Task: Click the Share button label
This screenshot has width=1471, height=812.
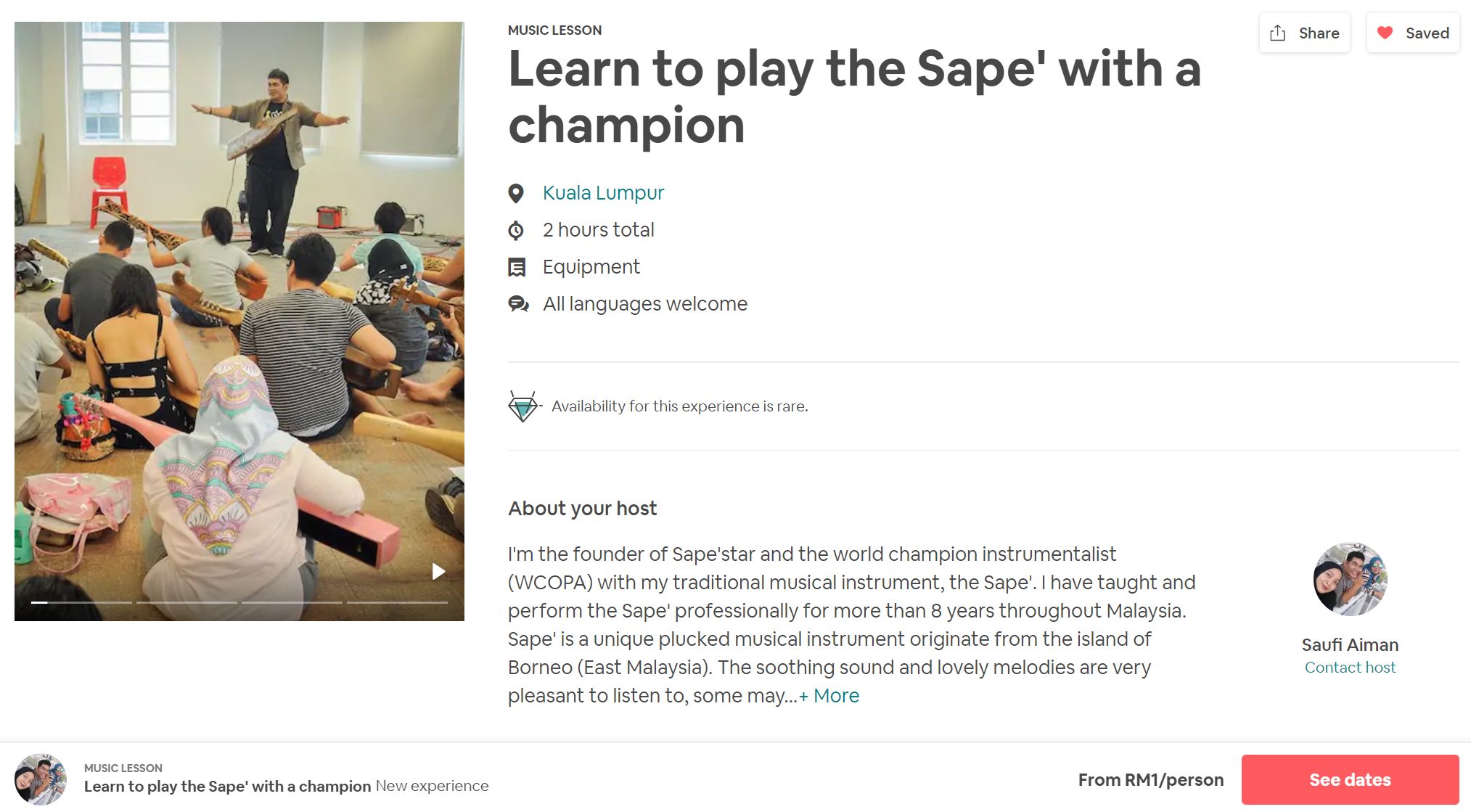Action: point(1319,33)
